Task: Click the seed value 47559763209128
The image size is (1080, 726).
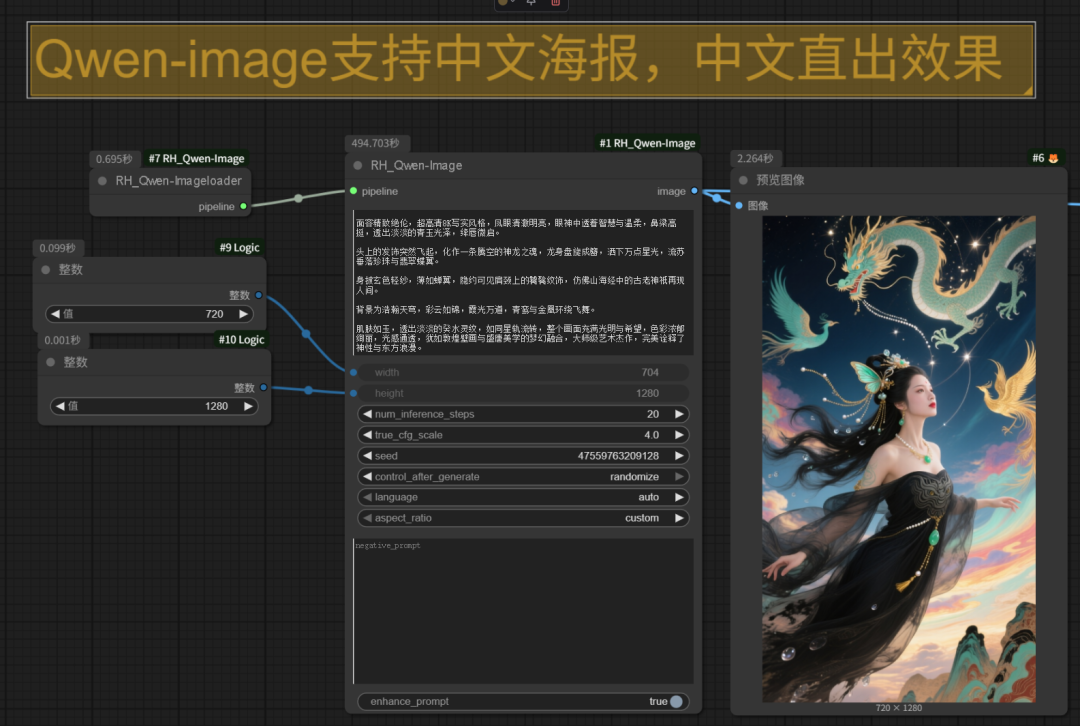Action: tap(618, 455)
